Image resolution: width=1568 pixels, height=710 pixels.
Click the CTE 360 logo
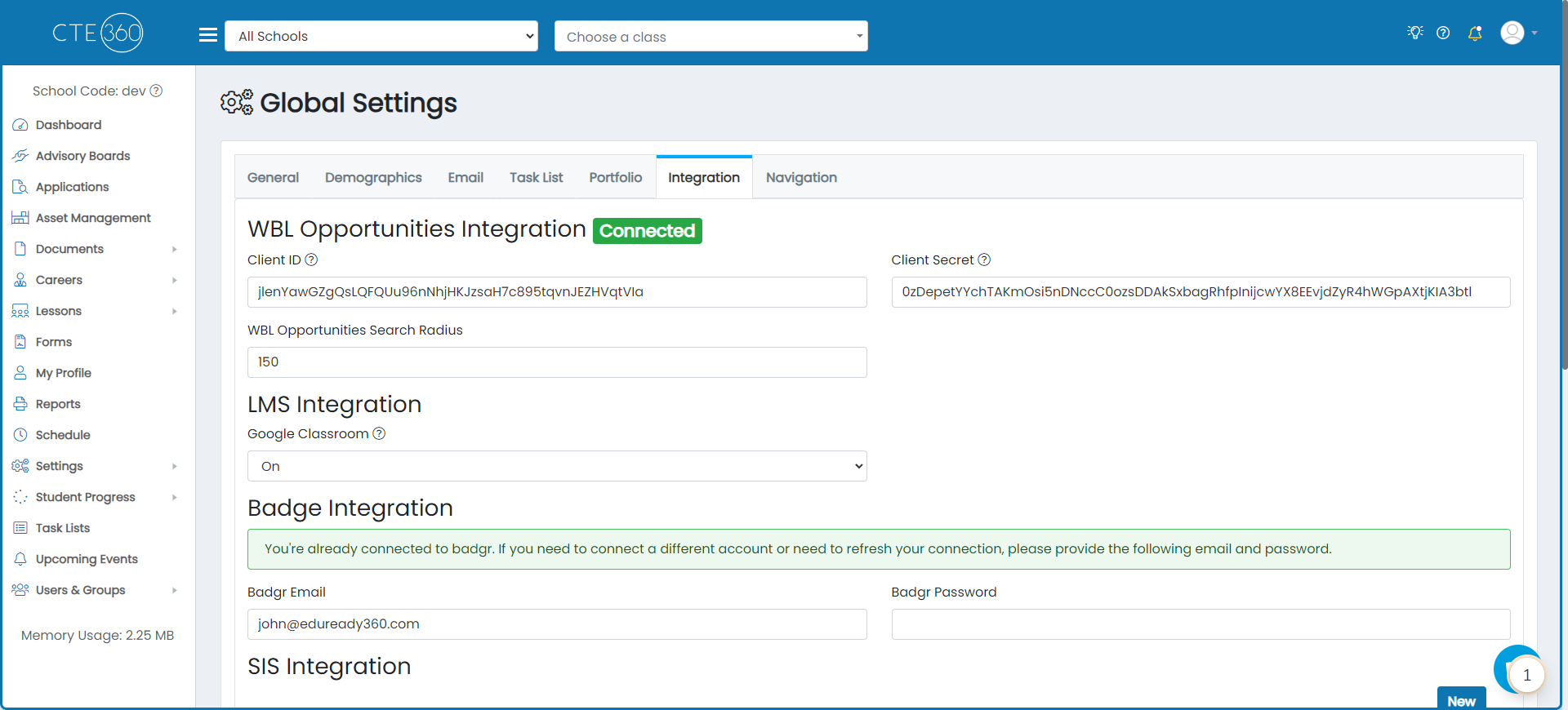[98, 33]
